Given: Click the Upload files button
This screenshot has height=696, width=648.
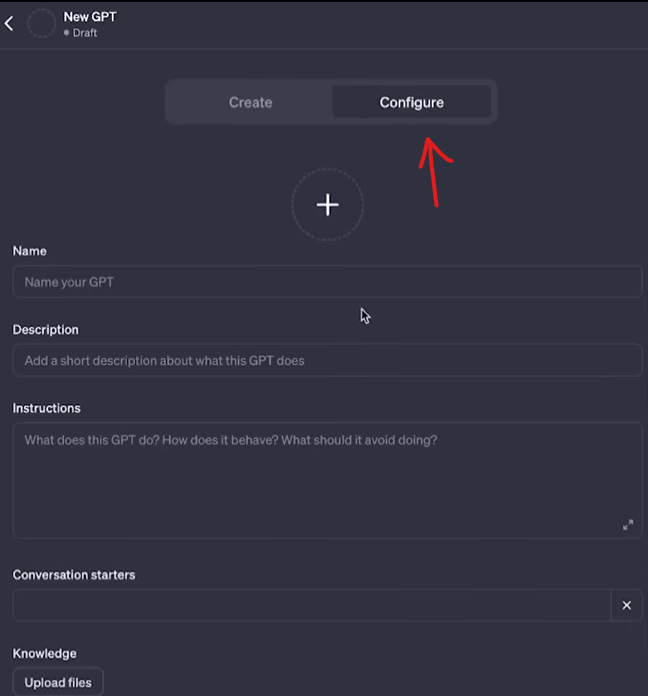Looking at the screenshot, I should (x=58, y=682).
